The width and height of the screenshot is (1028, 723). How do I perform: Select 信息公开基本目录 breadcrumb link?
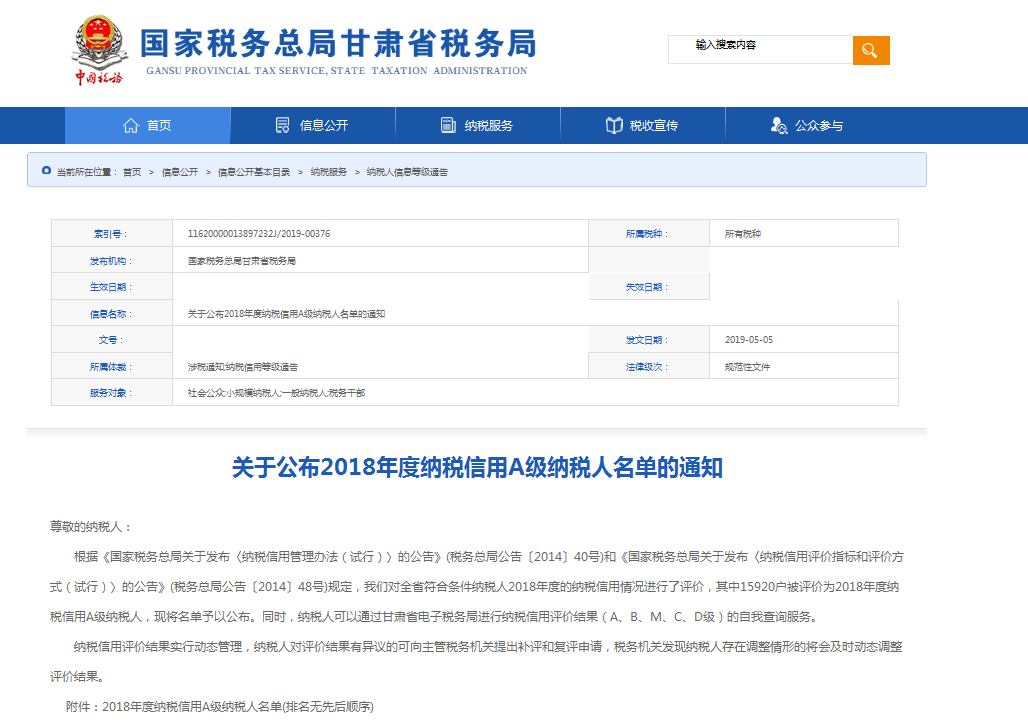(254, 172)
